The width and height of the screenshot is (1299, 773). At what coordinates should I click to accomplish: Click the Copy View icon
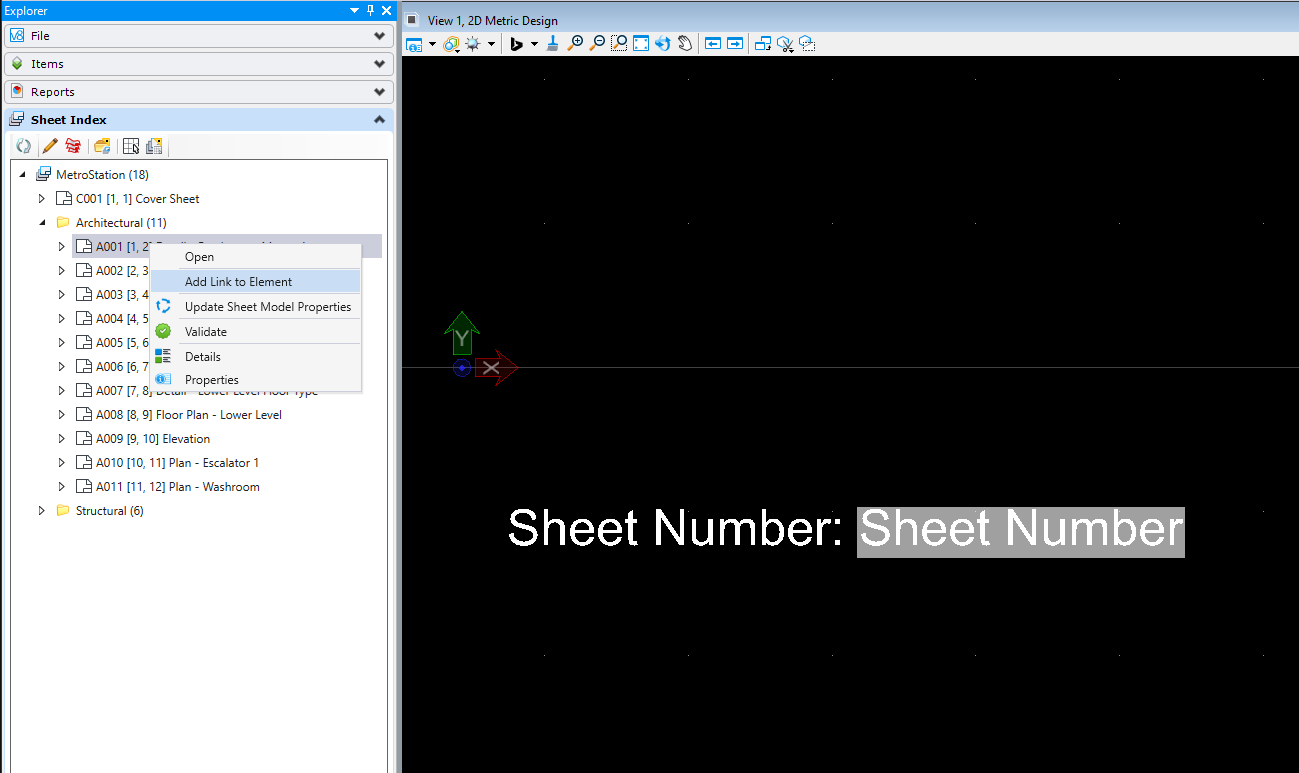pyautogui.click(x=763, y=44)
